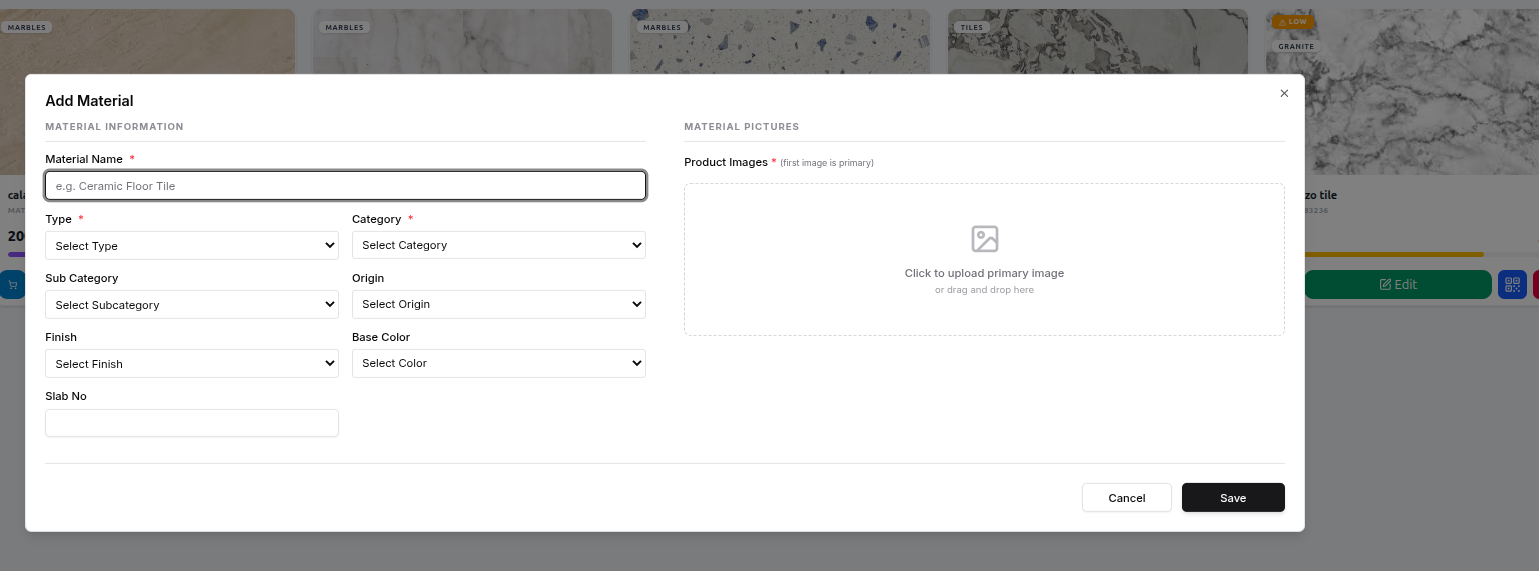Viewport: 1539px width, 571px height.
Task: Click into the Slab No field
Action: coord(192,423)
